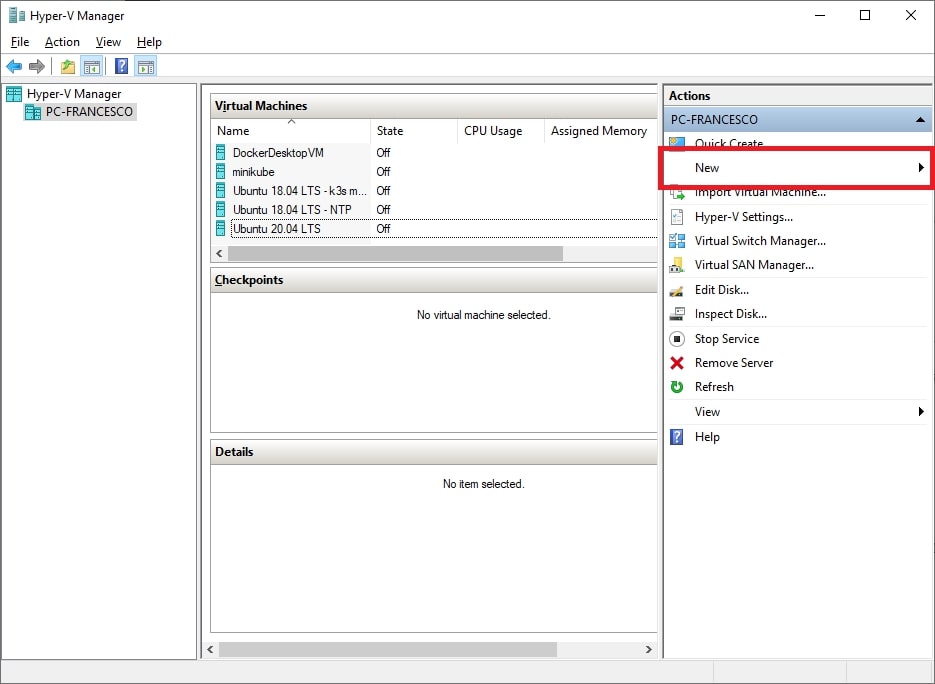935x684 pixels.
Task: Click the red X Remove Server icon
Action: coord(677,363)
